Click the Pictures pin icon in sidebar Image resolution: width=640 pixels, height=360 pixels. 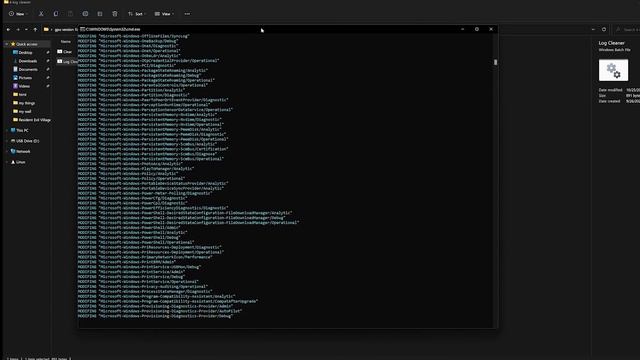(48, 78)
